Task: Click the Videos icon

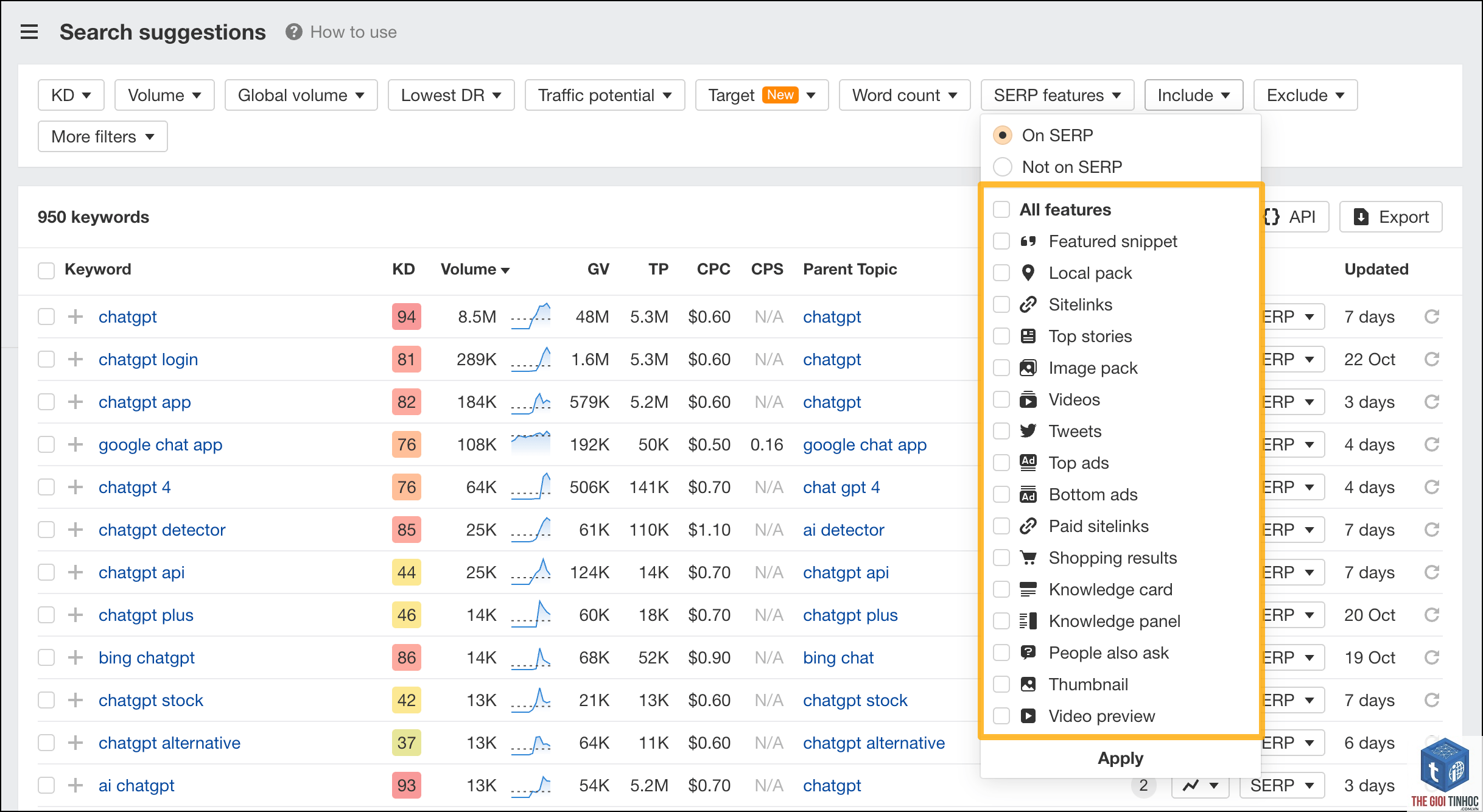Action: pos(1028,399)
